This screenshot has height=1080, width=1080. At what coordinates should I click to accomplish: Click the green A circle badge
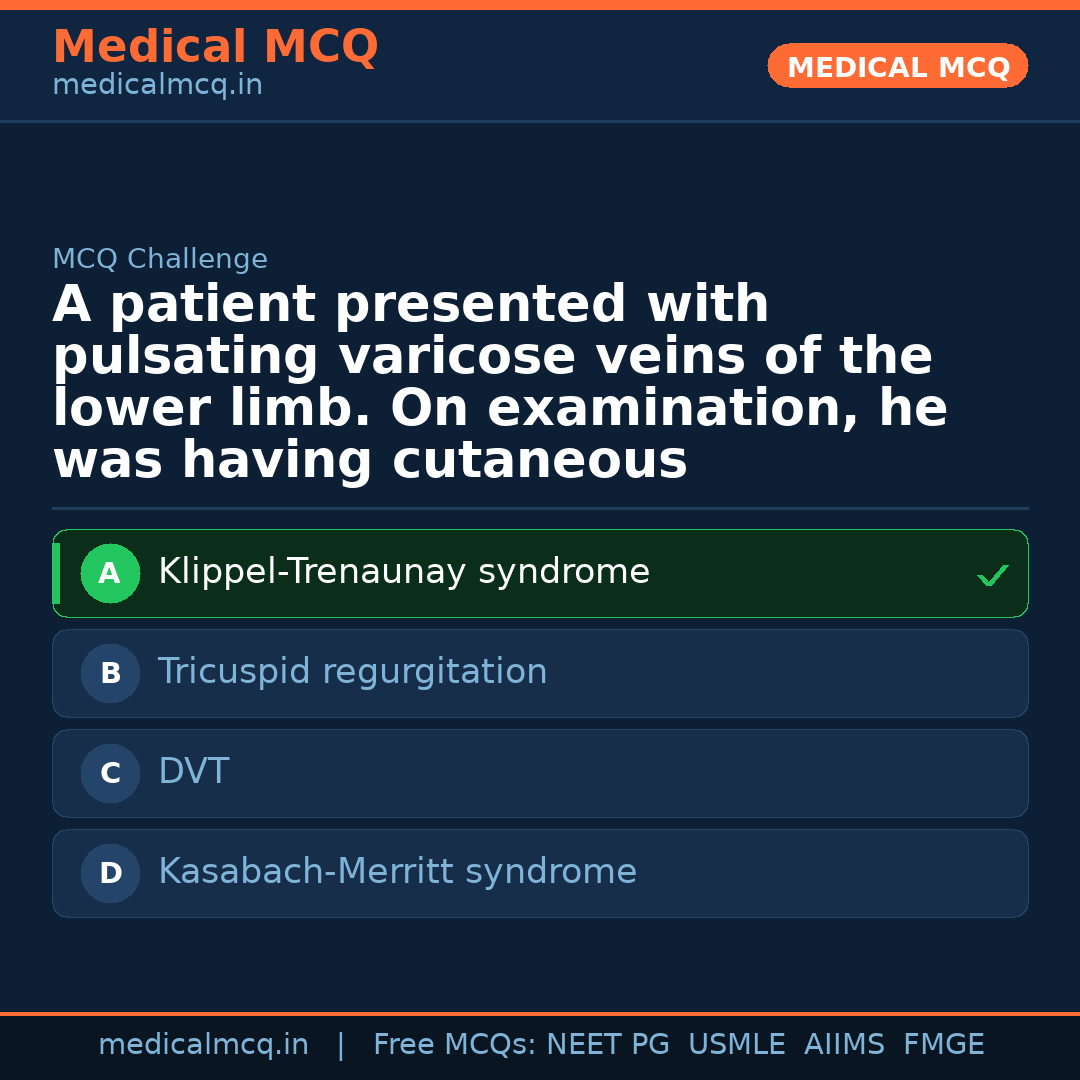(x=110, y=574)
